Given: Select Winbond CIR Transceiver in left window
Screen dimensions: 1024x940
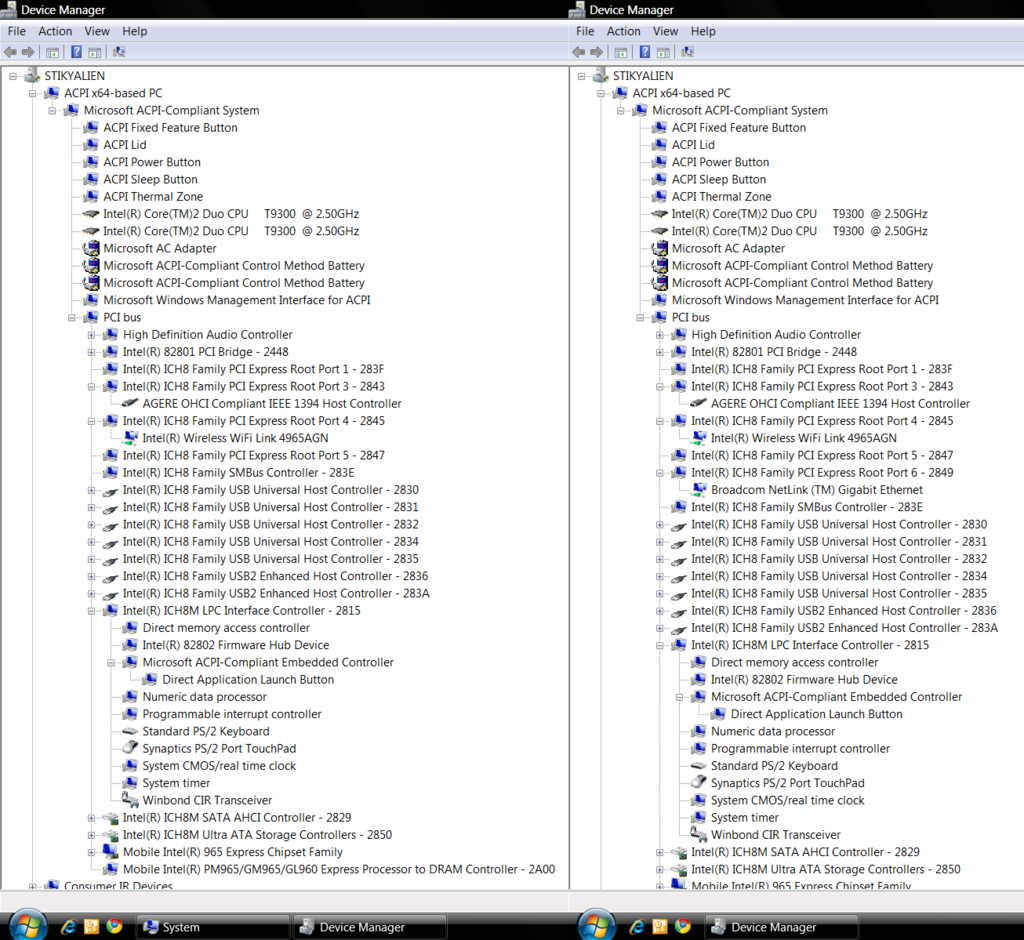Looking at the screenshot, I should (206, 800).
